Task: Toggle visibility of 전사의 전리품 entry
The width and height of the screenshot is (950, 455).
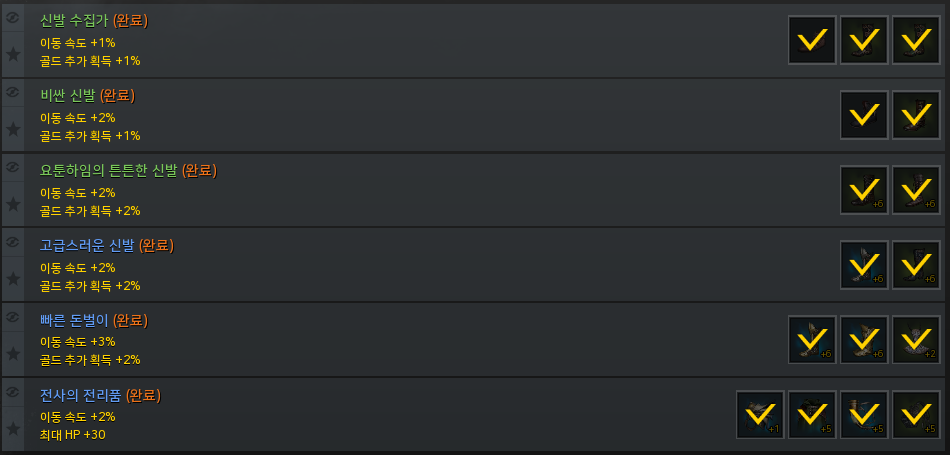Action: coord(13,392)
